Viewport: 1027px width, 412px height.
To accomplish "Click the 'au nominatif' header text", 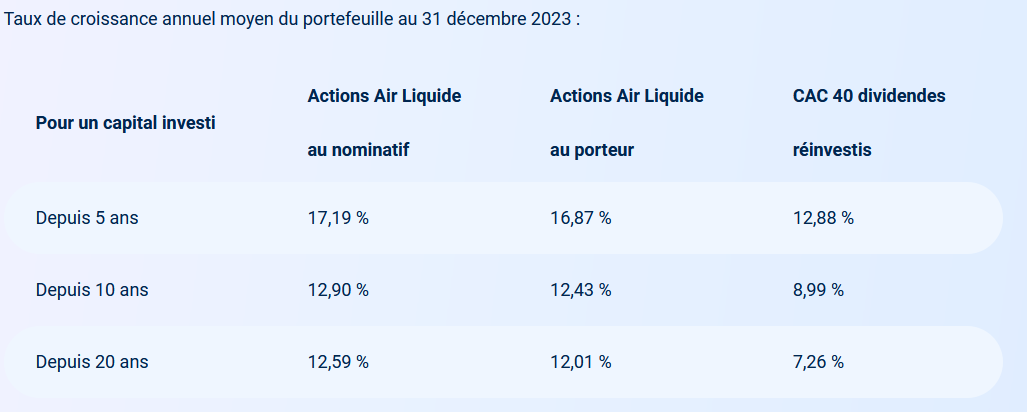I will click(359, 150).
